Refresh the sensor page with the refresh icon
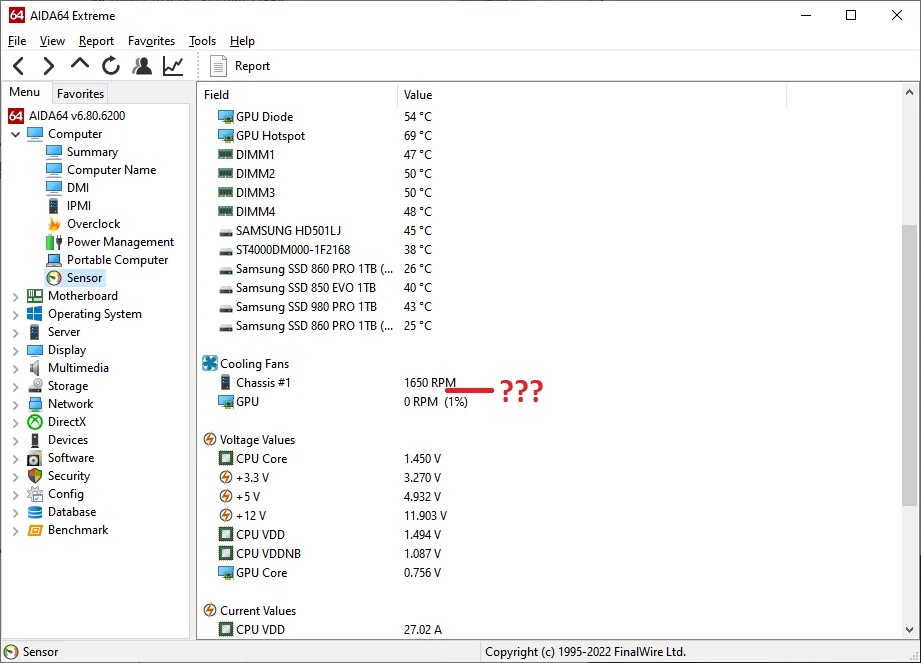The height and width of the screenshot is (663, 921). (x=110, y=66)
